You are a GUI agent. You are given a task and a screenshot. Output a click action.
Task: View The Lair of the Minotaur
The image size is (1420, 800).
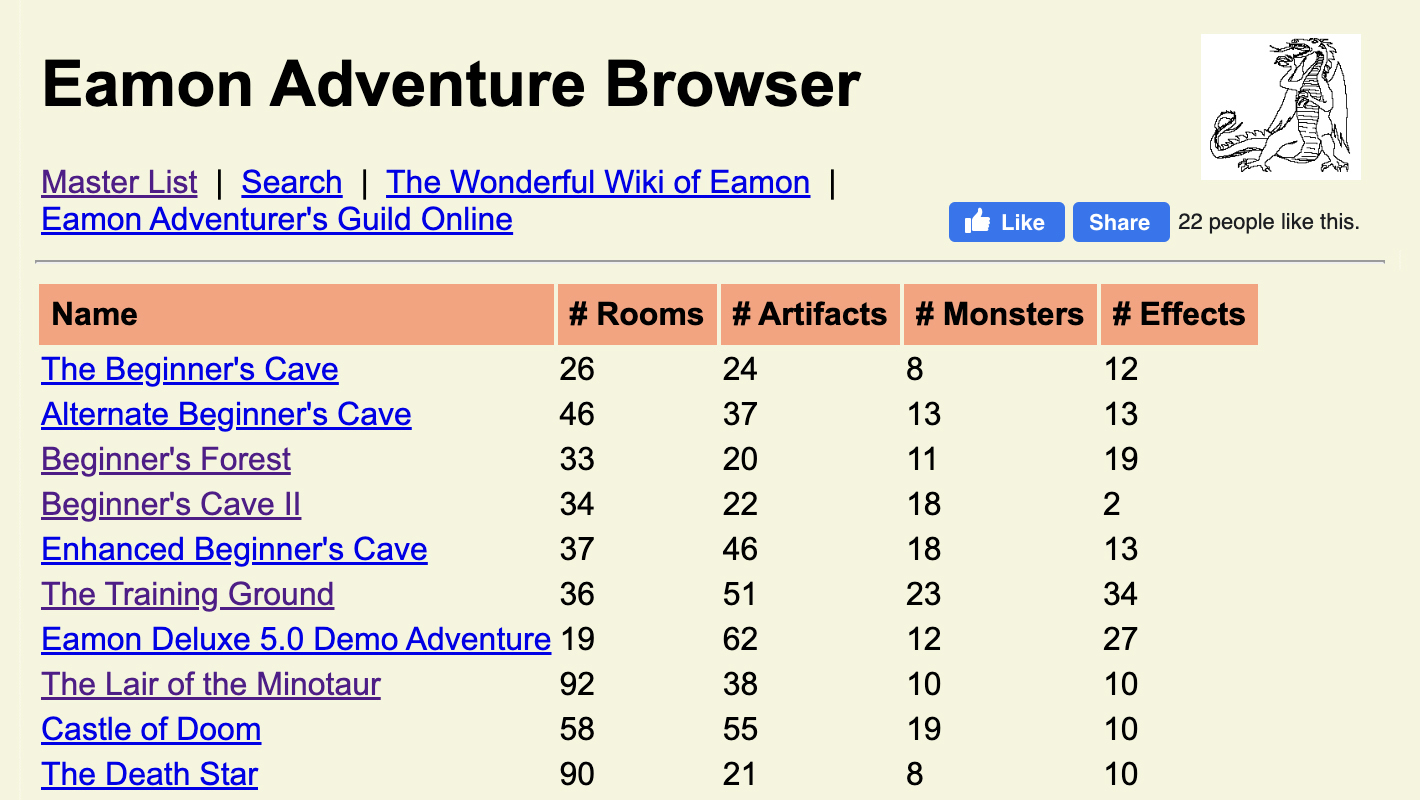point(211,684)
